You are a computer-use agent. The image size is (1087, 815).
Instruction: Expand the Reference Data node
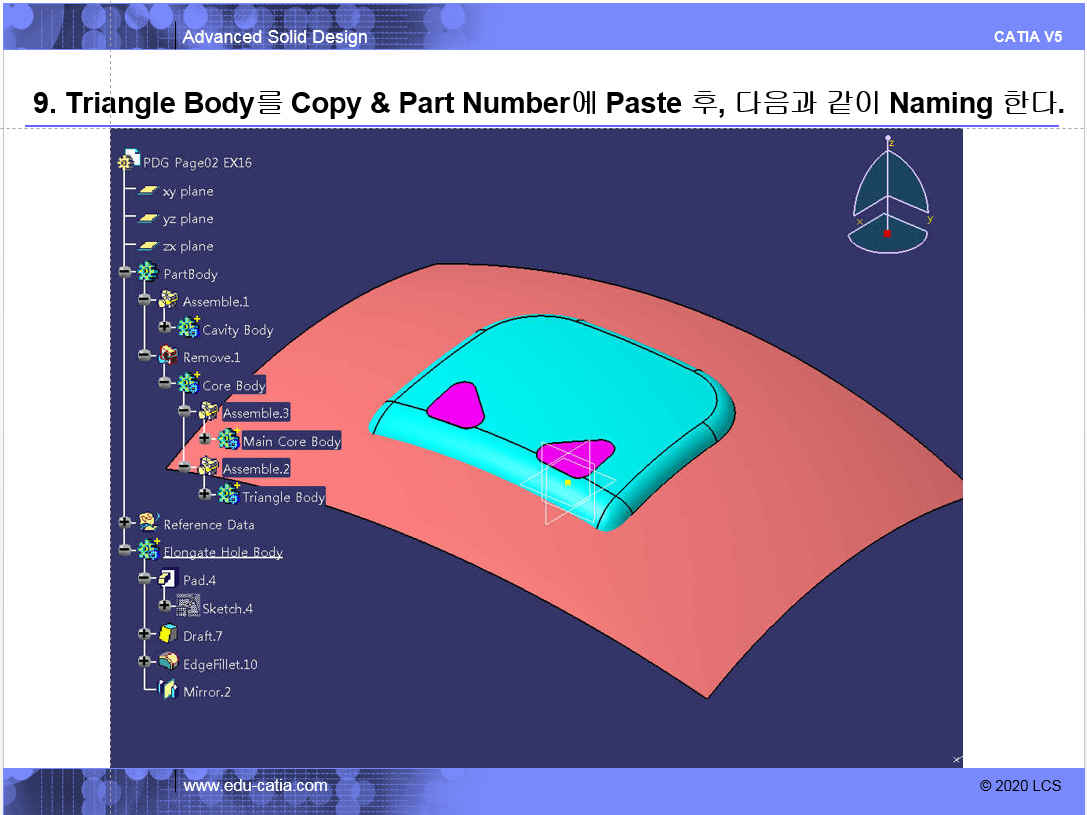[124, 522]
